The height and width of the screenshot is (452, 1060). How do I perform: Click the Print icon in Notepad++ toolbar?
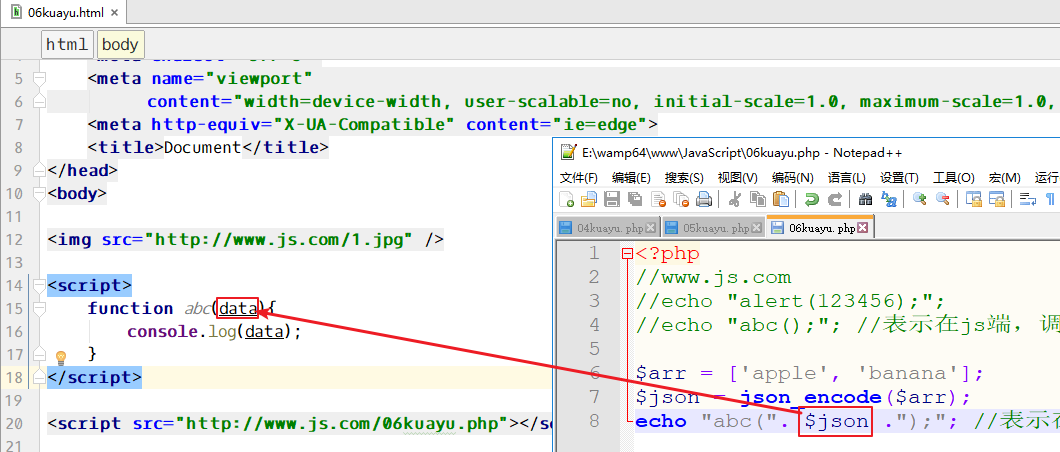[x=704, y=199]
